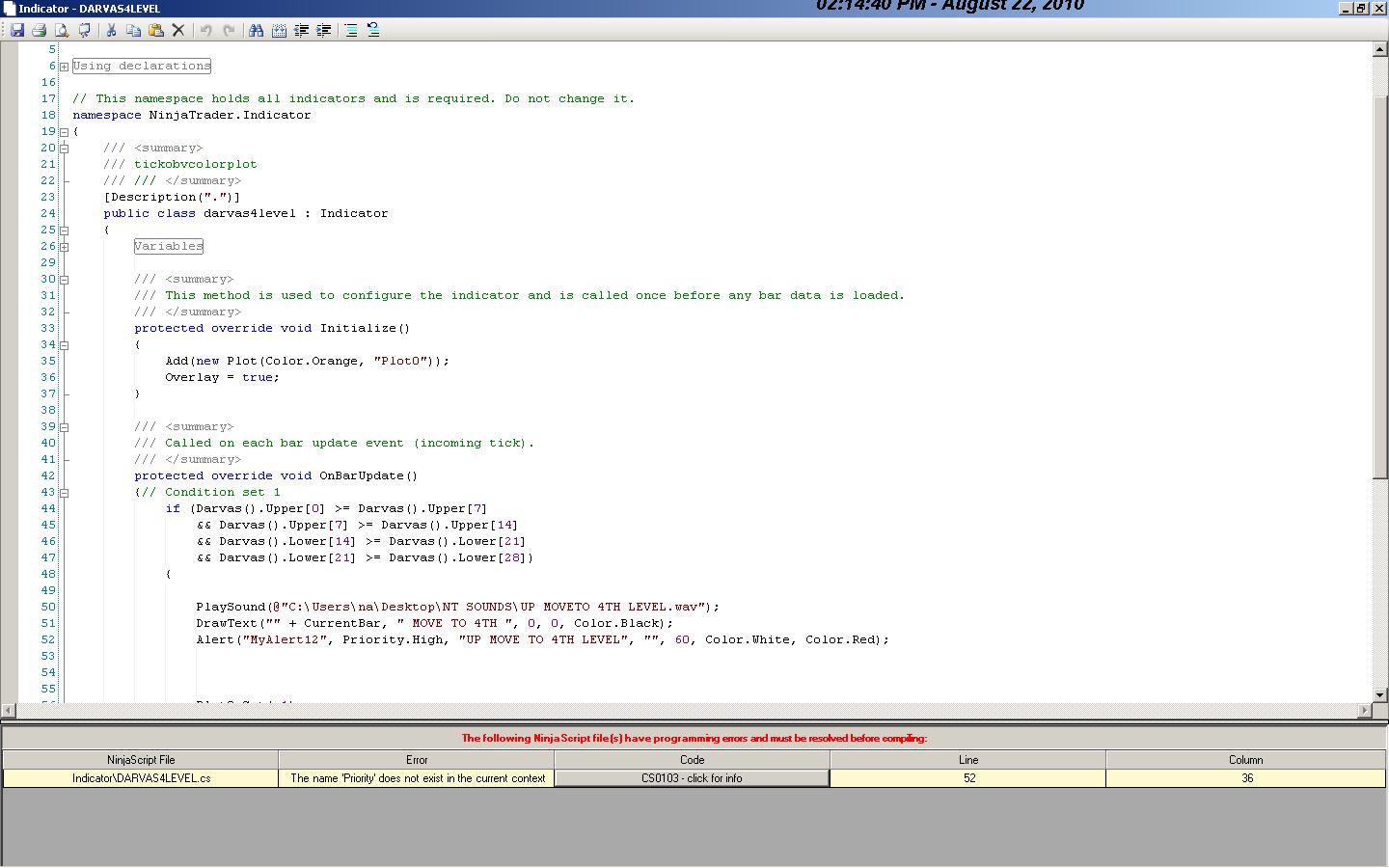Click the 'Error' column header
The image size is (1389, 868).
pos(417,760)
